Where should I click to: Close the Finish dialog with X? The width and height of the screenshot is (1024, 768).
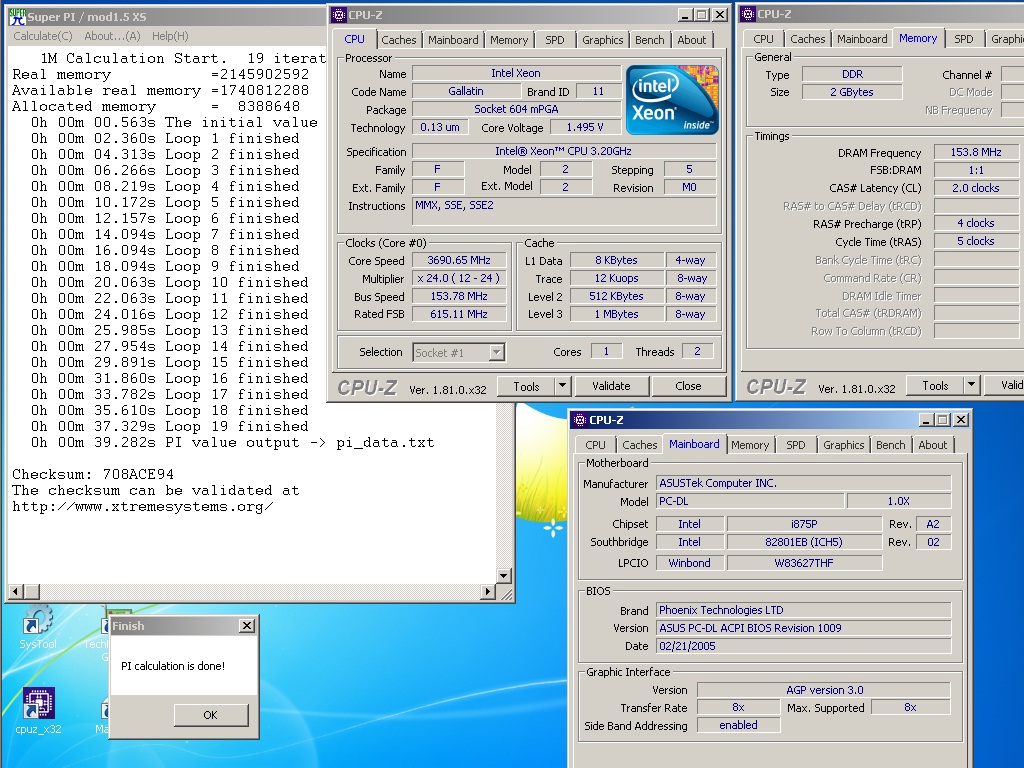click(247, 626)
